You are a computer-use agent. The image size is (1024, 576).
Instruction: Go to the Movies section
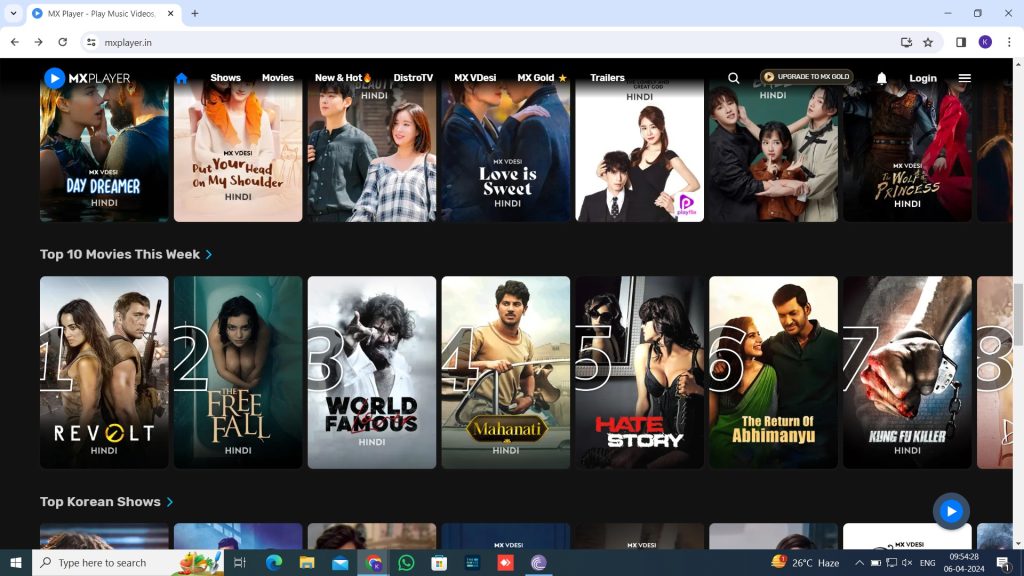(x=278, y=78)
